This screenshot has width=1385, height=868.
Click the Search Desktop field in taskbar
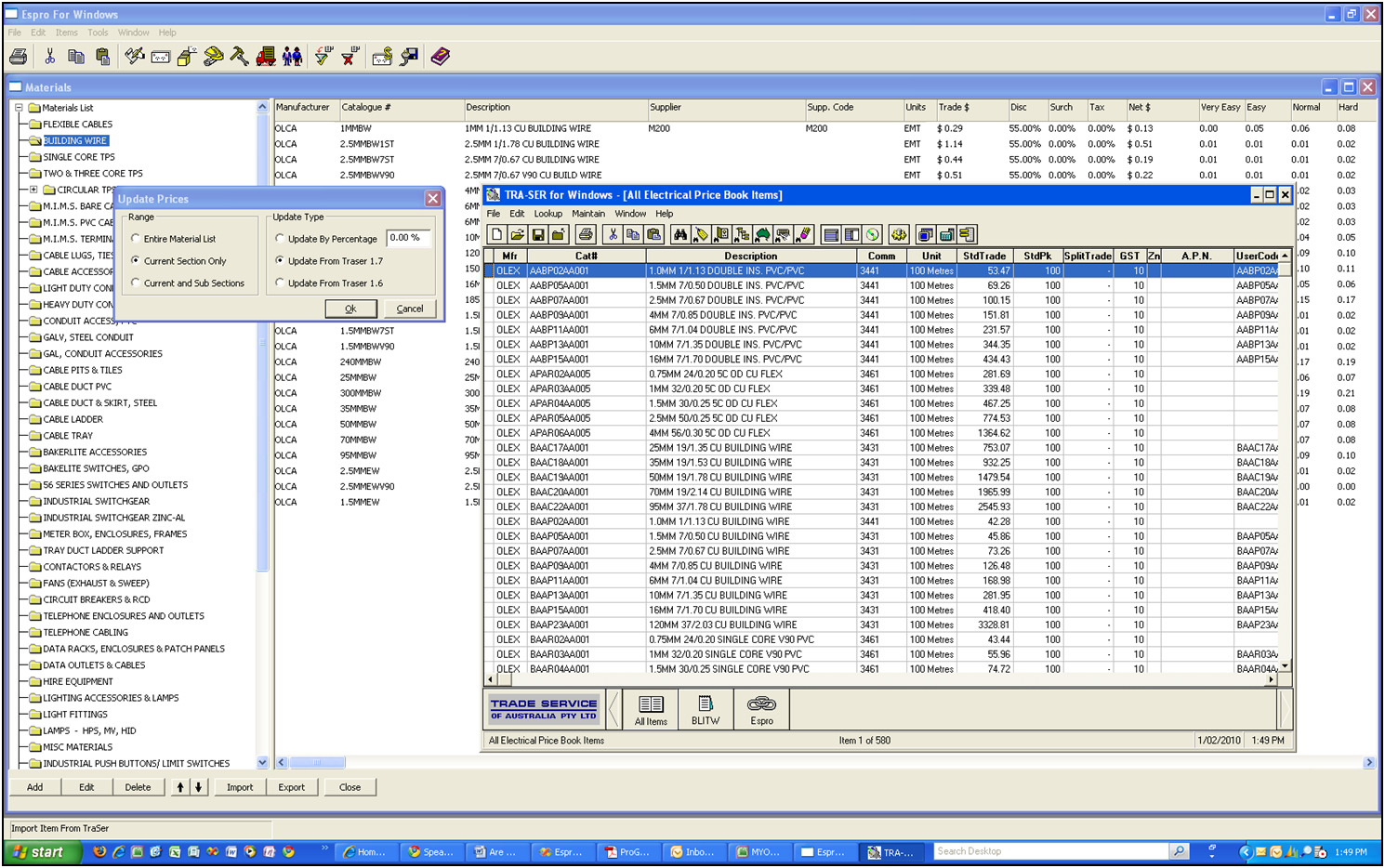coord(1051,851)
